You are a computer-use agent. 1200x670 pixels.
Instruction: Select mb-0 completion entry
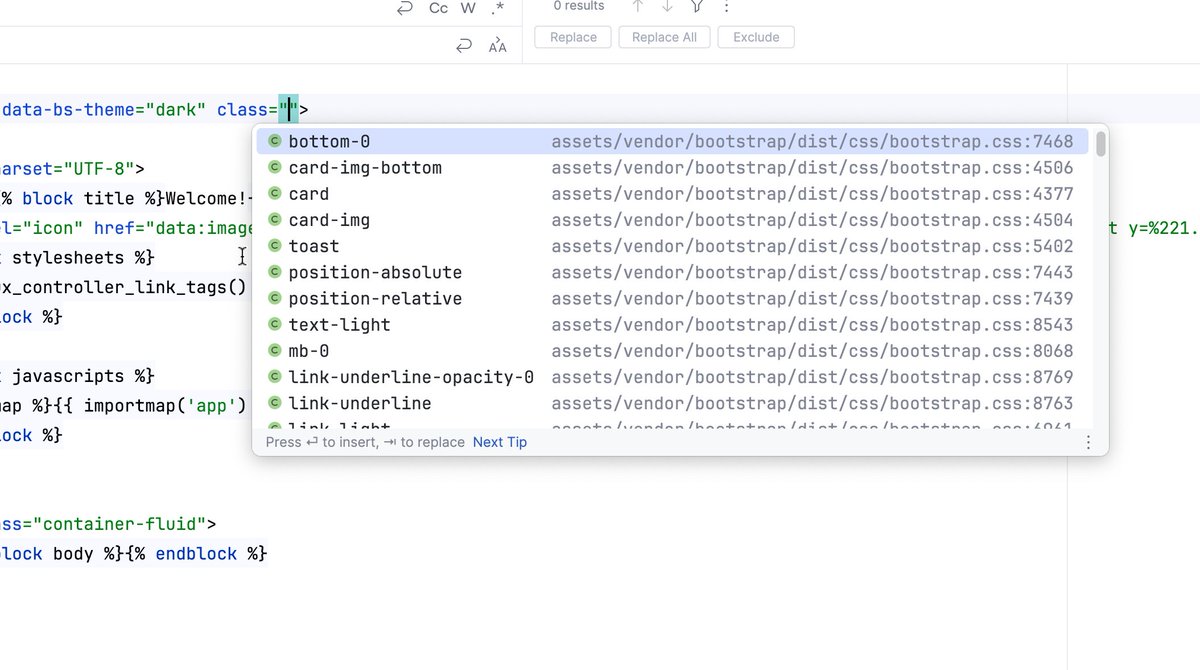pos(674,351)
